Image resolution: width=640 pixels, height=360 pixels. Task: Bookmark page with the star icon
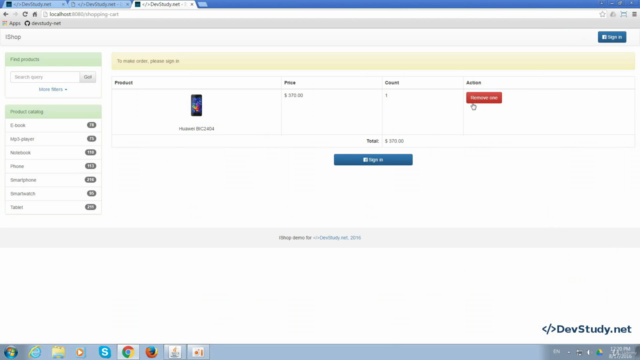tap(602, 14)
